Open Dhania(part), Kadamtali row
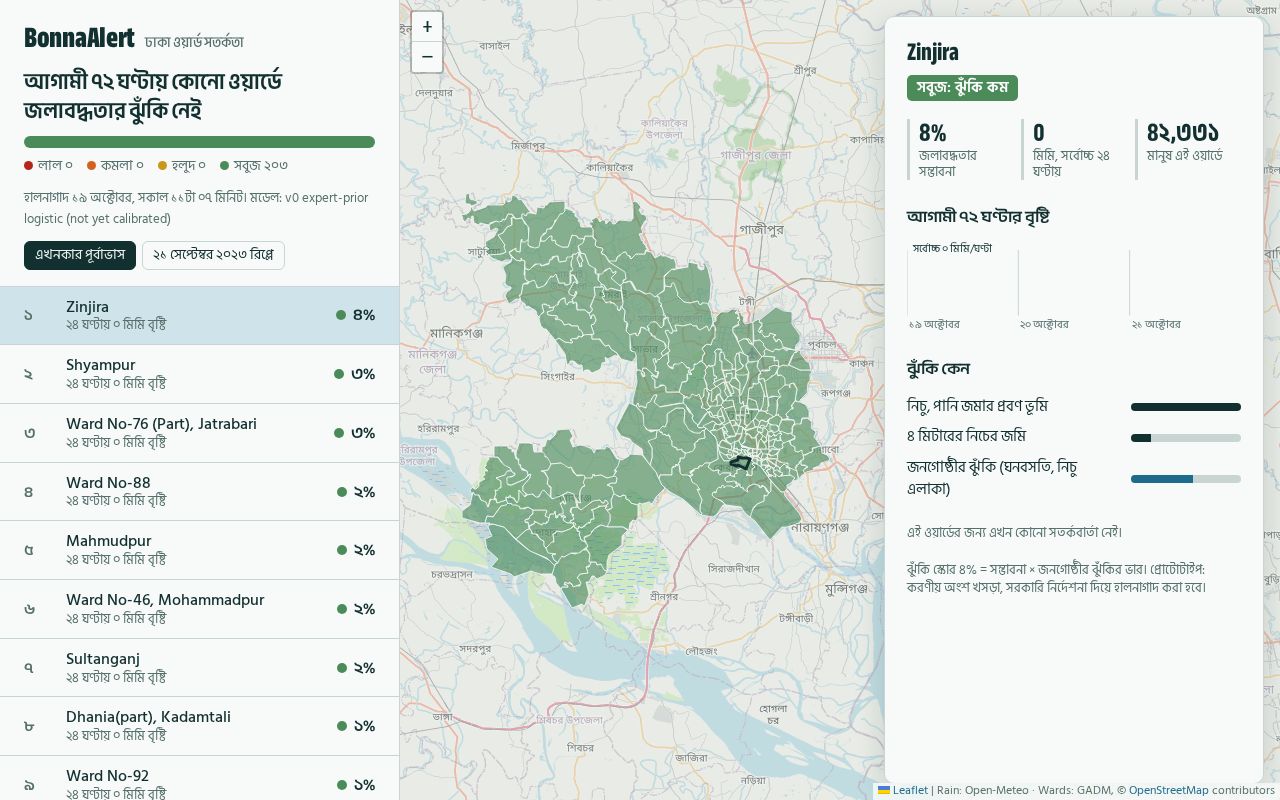This screenshot has height=800, width=1280. pos(200,726)
